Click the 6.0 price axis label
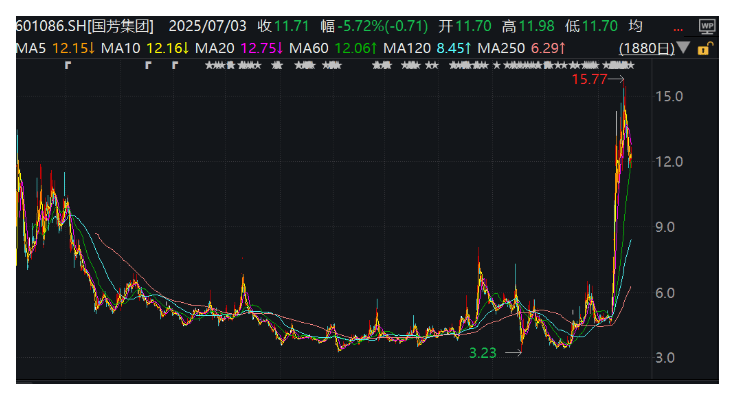 pos(665,293)
